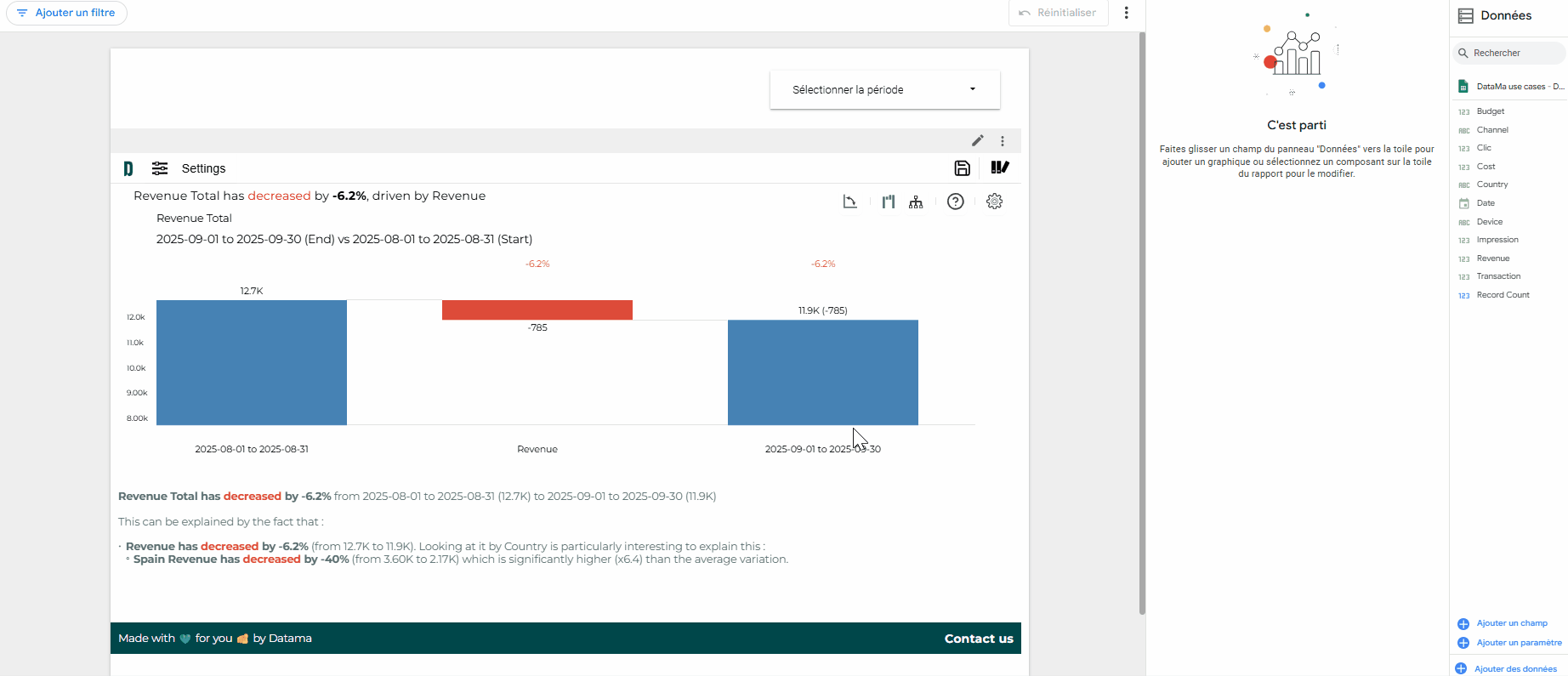Click the Datama D logo icon
1568x676 pixels.
pos(128,168)
